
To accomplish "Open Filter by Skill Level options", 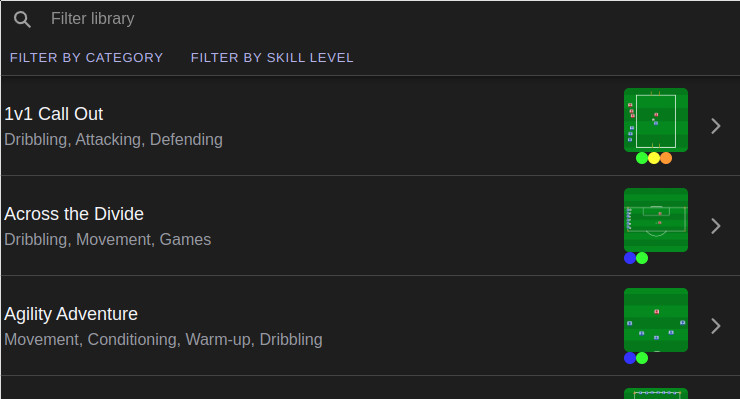I will pos(272,58).
